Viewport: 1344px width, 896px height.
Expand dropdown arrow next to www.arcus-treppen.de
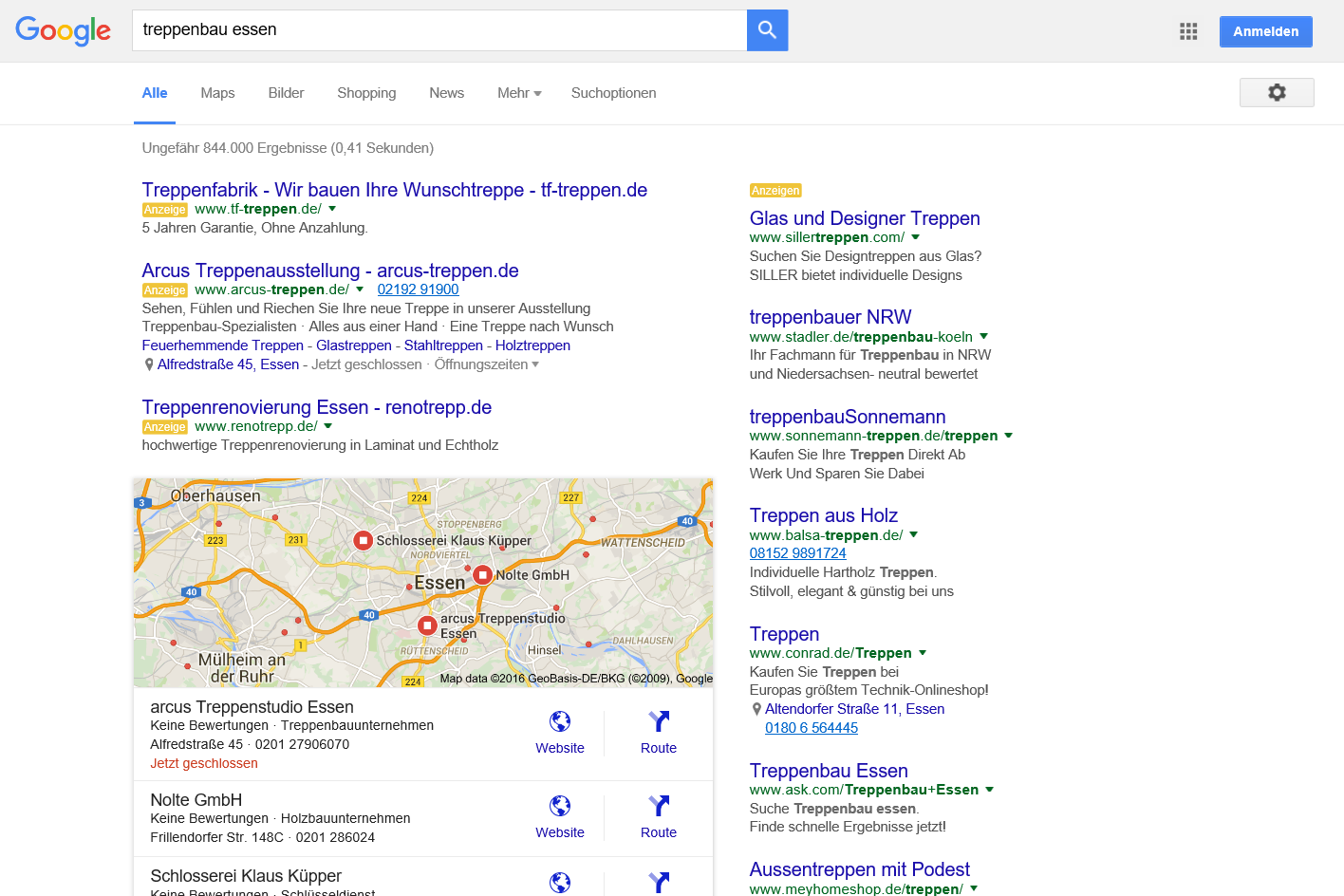coord(360,289)
